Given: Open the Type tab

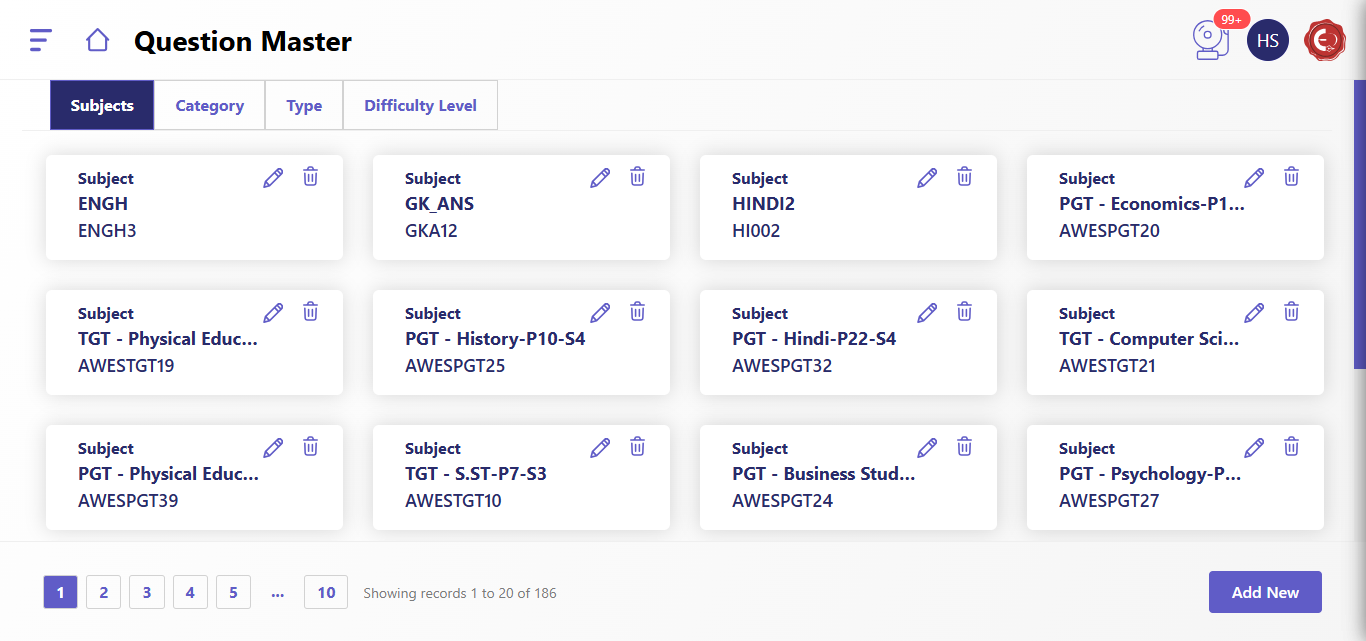Looking at the screenshot, I should [x=304, y=106].
